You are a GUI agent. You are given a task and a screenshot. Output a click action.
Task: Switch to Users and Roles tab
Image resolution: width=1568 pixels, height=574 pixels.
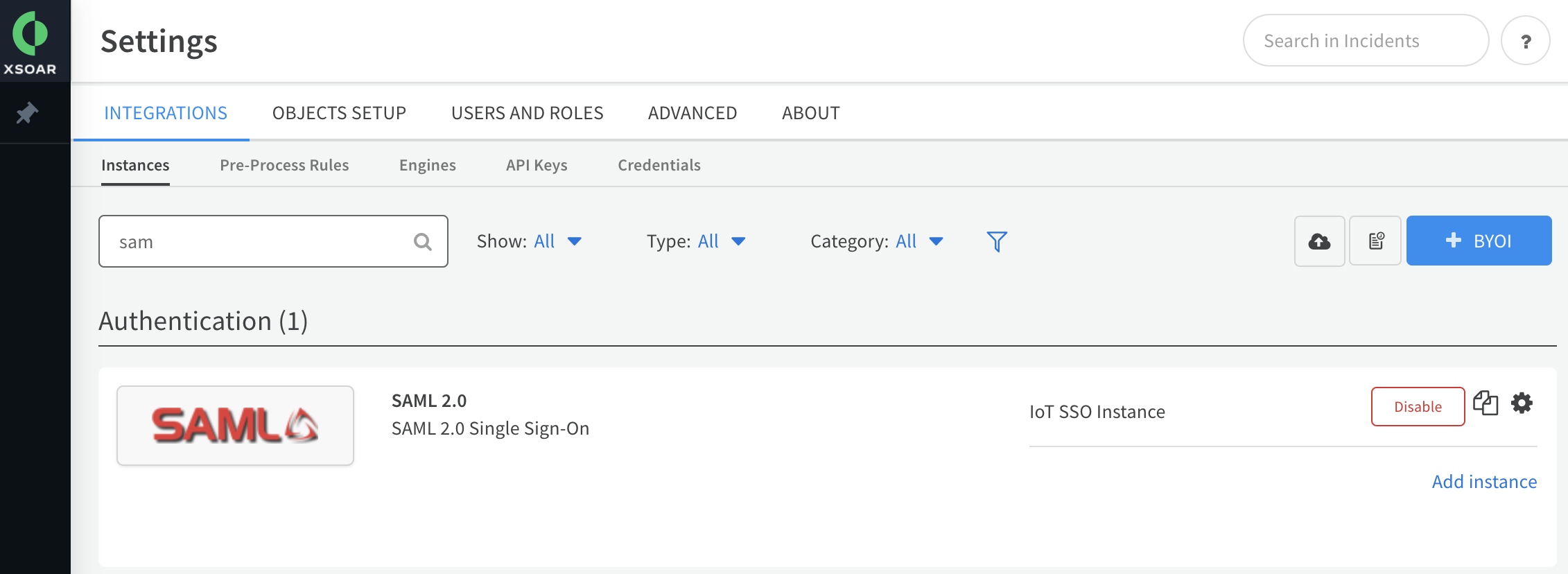[x=527, y=113]
